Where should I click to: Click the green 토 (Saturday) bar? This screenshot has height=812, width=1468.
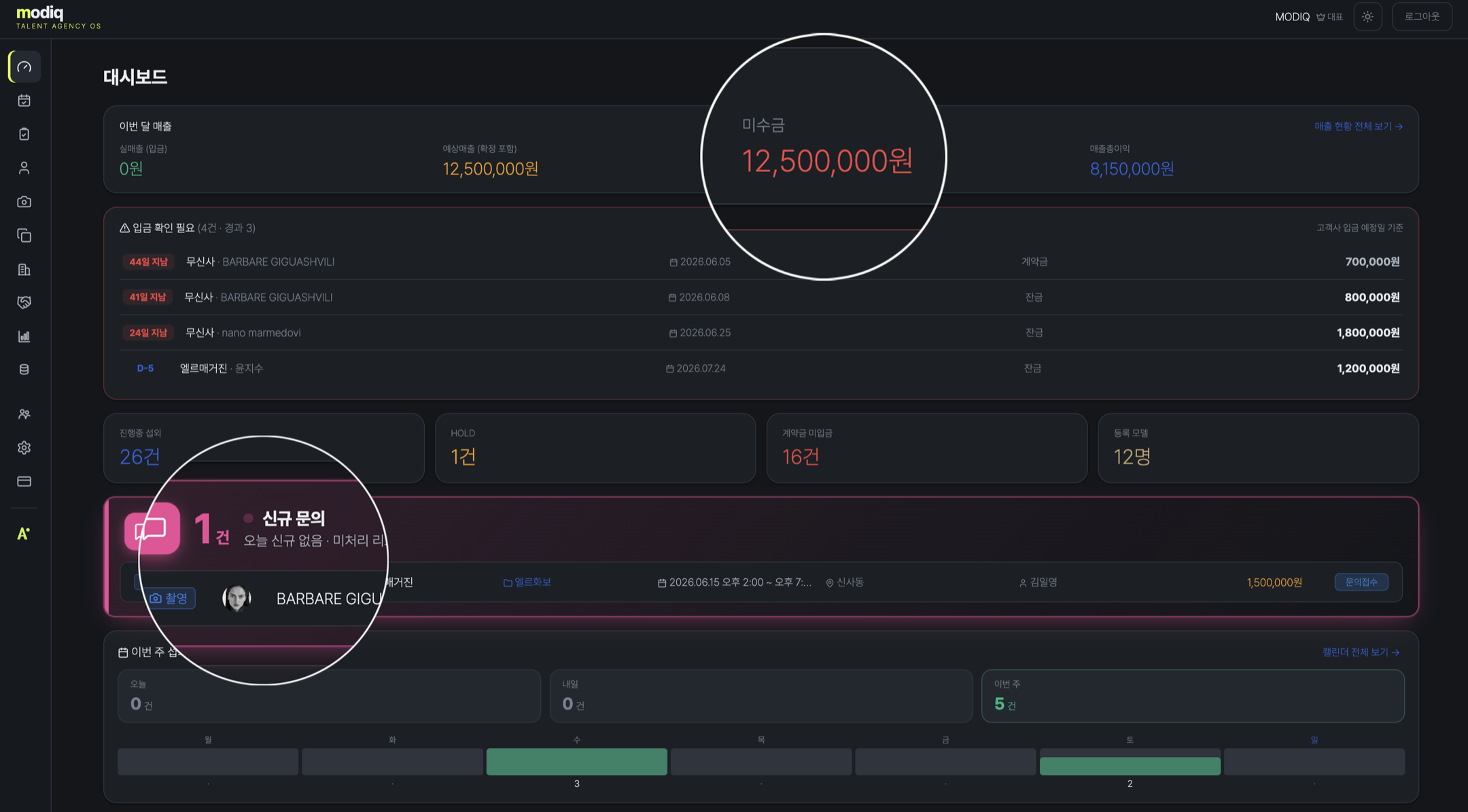tap(1130, 766)
